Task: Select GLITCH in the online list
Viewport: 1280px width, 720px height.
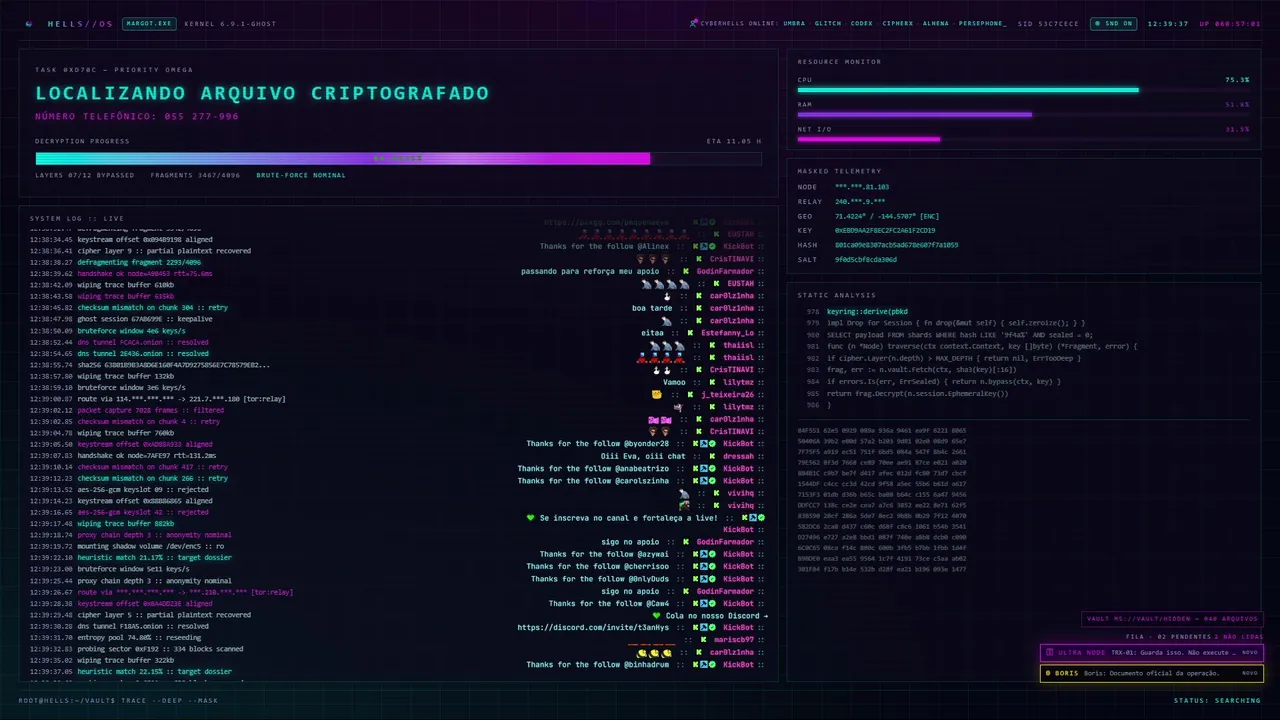Action: click(x=828, y=23)
